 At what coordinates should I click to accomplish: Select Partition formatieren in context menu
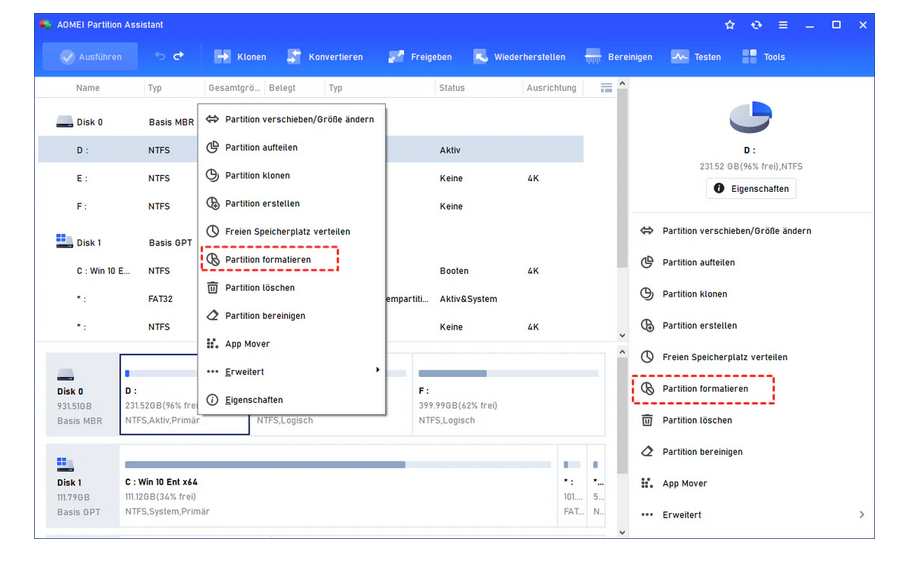tap(268, 260)
